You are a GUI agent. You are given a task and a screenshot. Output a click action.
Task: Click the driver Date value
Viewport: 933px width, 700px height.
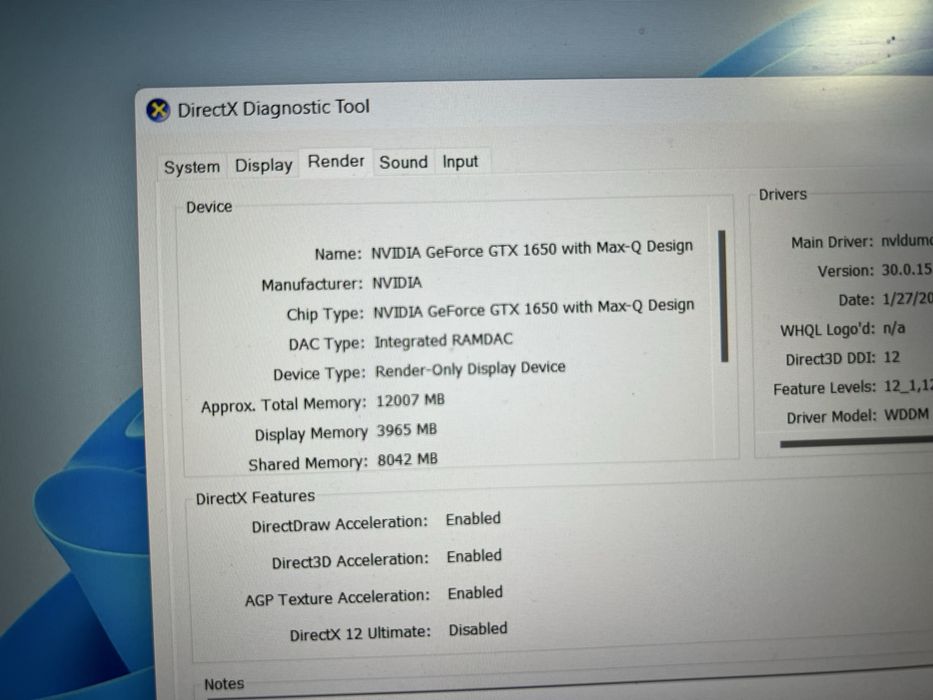point(907,299)
